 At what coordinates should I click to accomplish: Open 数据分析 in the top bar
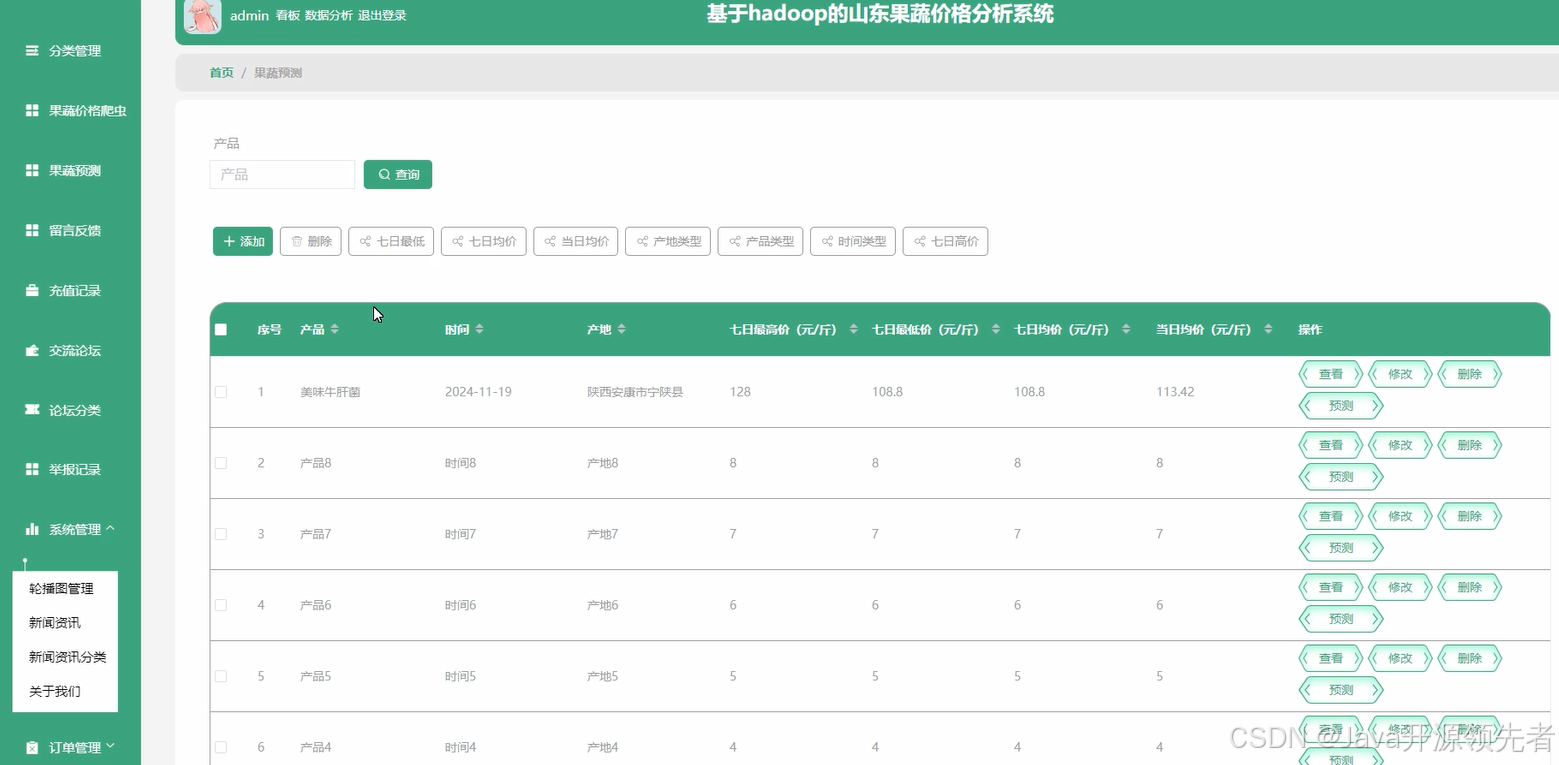(x=329, y=15)
